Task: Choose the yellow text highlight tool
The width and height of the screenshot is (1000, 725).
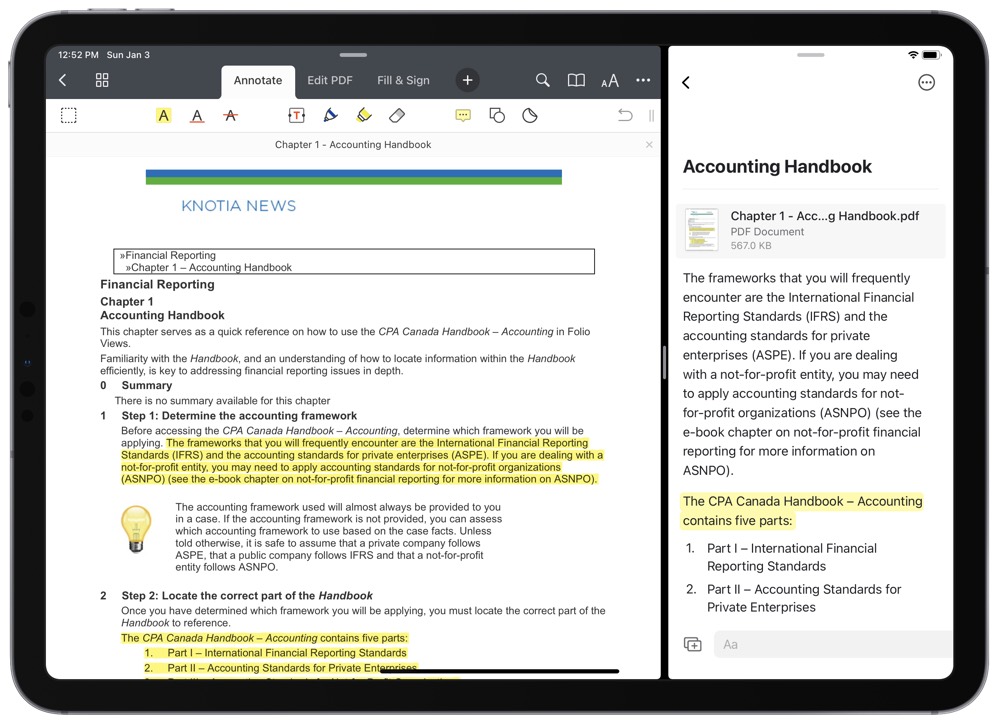Action: coord(164,115)
